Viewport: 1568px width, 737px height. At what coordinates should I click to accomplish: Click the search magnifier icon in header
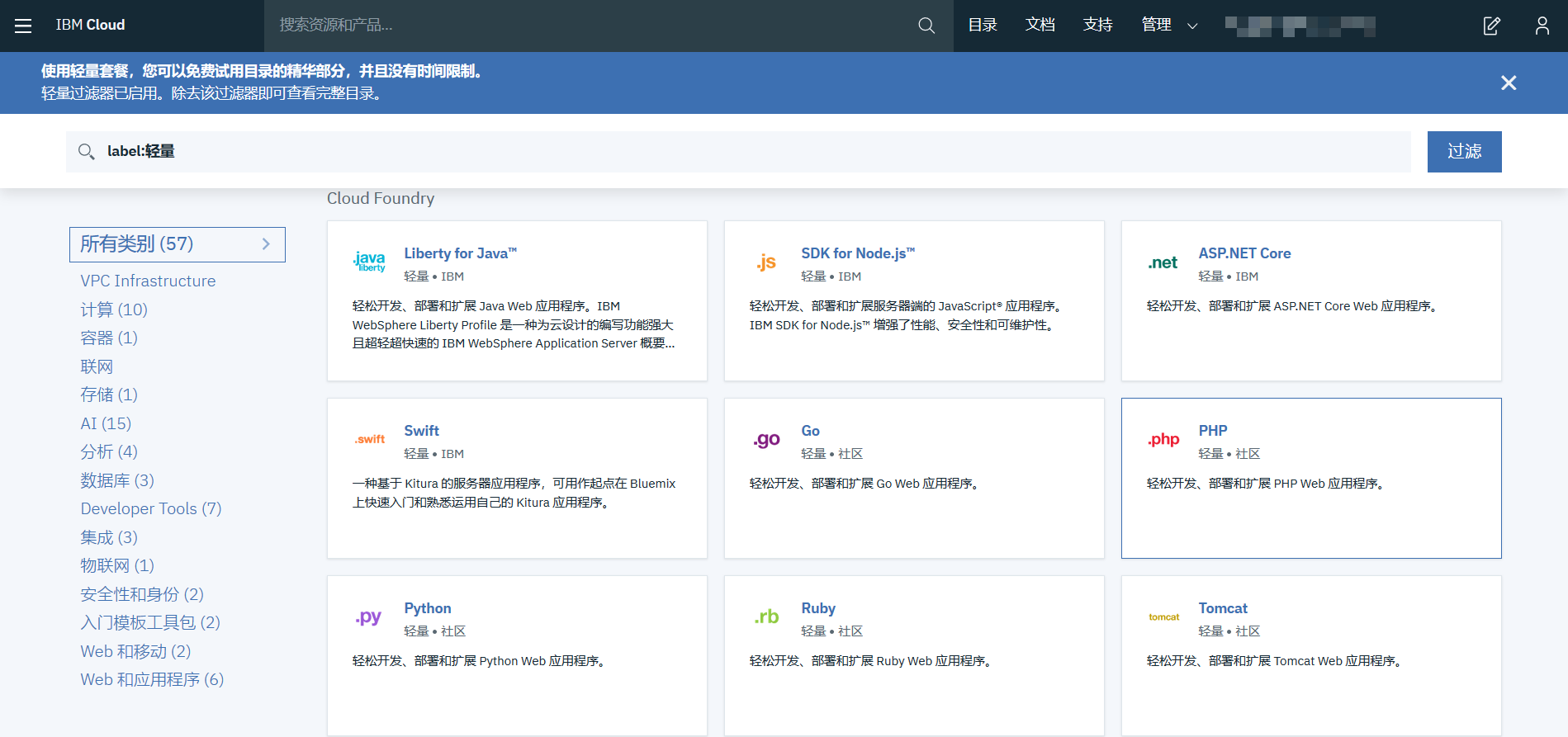[926, 26]
